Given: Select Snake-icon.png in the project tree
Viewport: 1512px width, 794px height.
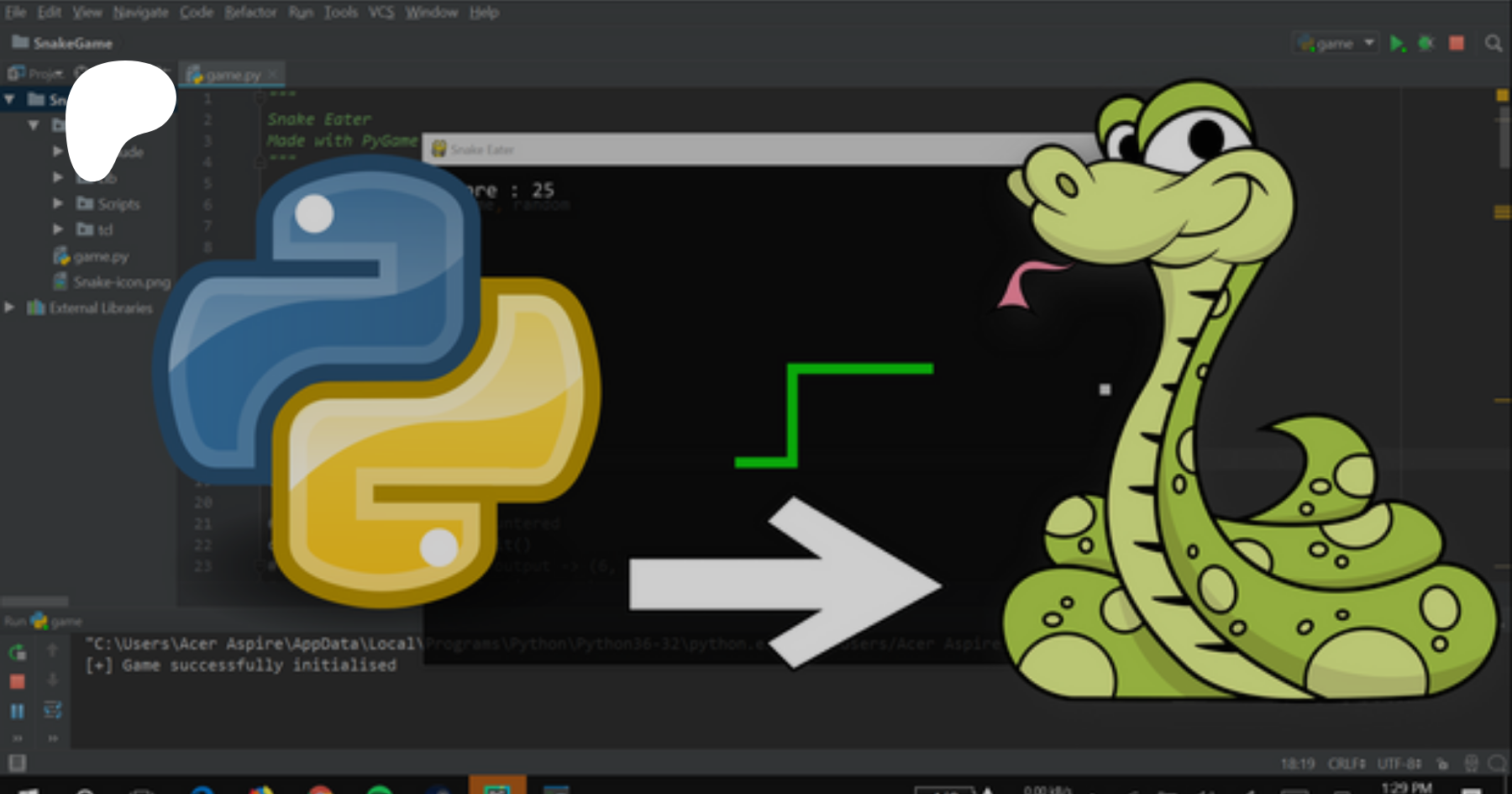Looking at the screenshot, I should coord(122,282).
